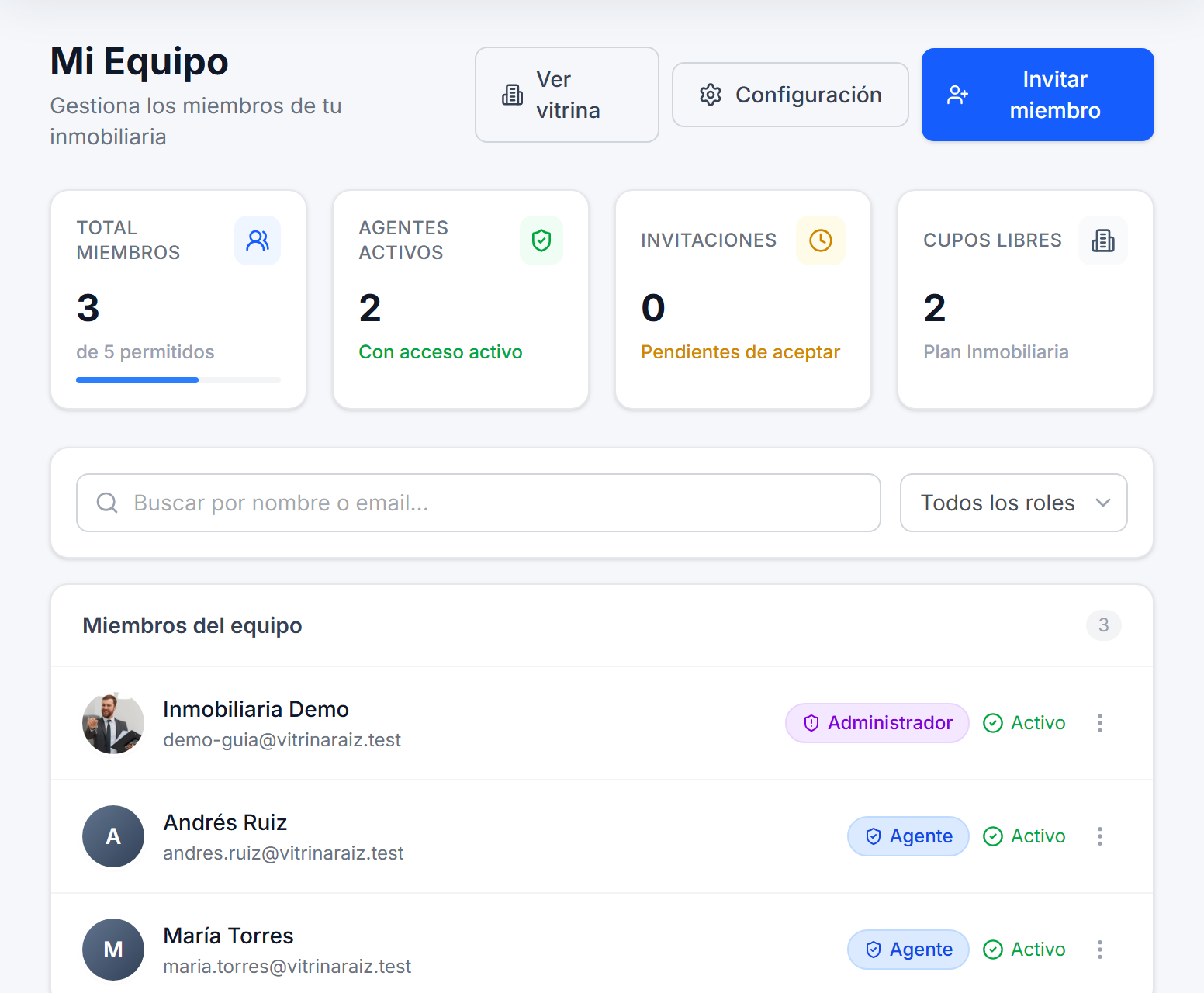This screenshot has width=1204, height=993.
Task: Click the email maria.torres@vitrinaraiz.test
Action: [x=287, y=967]
